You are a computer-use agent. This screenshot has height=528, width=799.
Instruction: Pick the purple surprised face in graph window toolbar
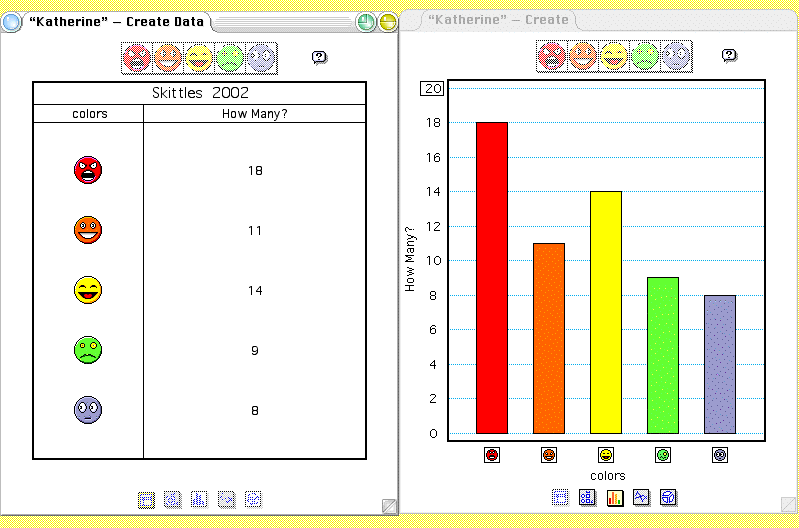click(x=676, y=56)
